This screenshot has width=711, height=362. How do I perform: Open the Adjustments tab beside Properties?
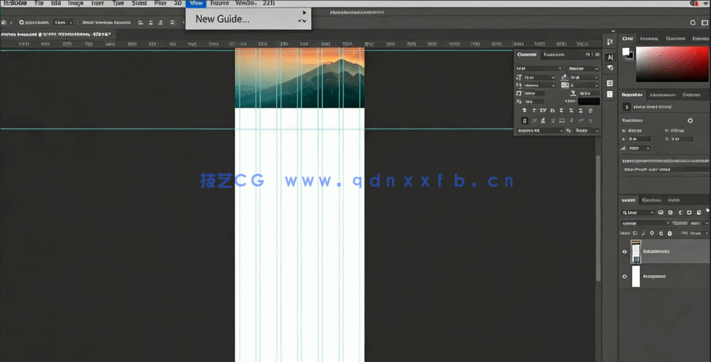click(662, 95)
